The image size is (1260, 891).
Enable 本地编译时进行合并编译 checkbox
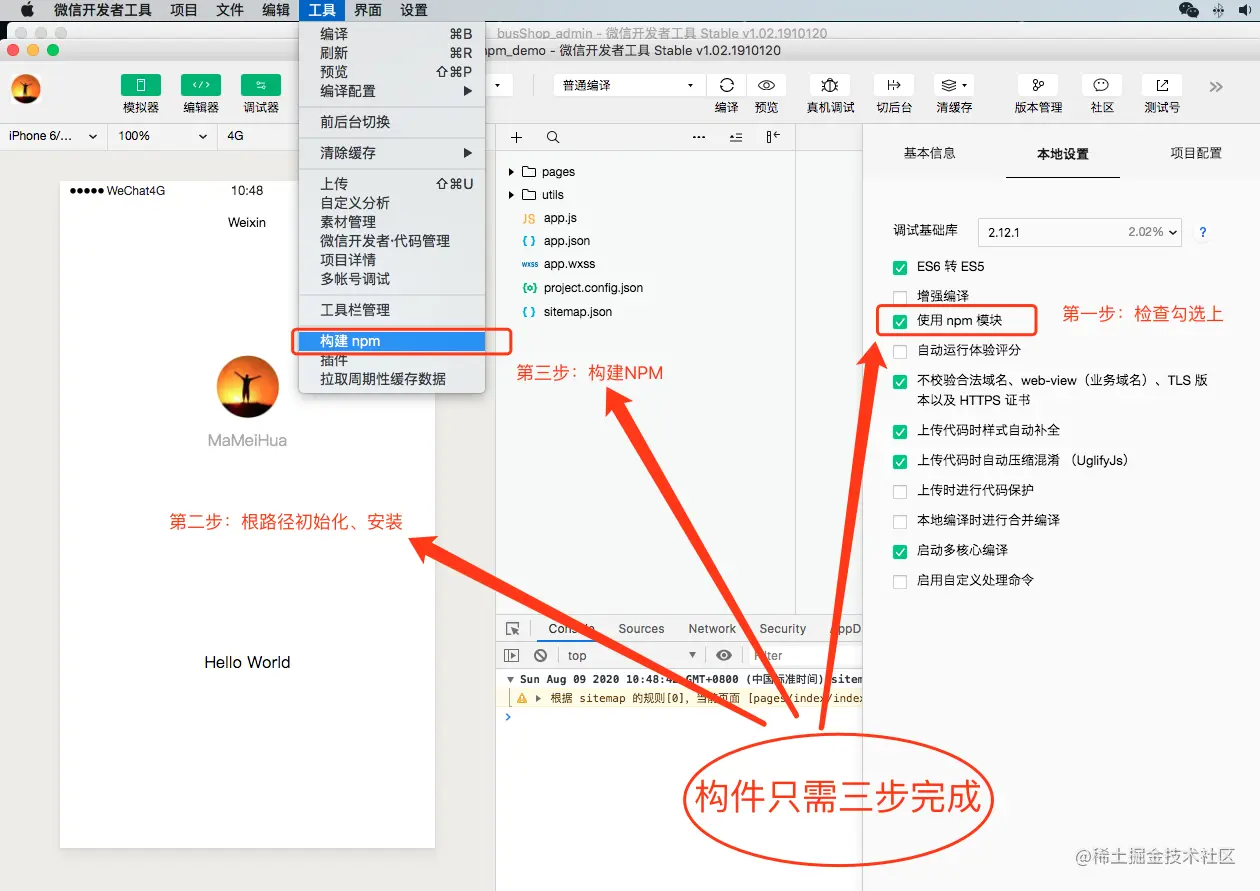point(900,521)
